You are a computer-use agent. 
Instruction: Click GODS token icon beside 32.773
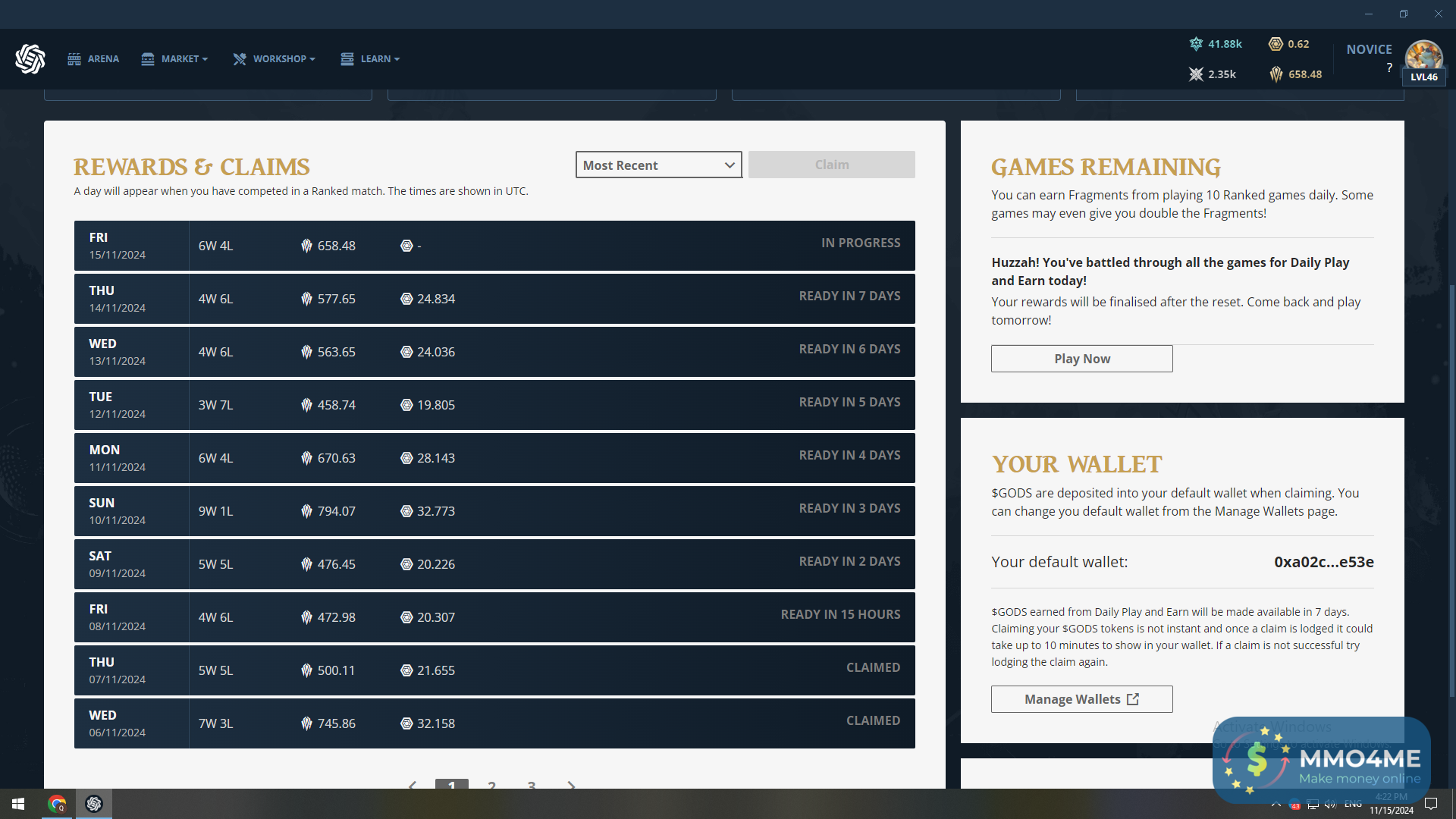(406, 511)
